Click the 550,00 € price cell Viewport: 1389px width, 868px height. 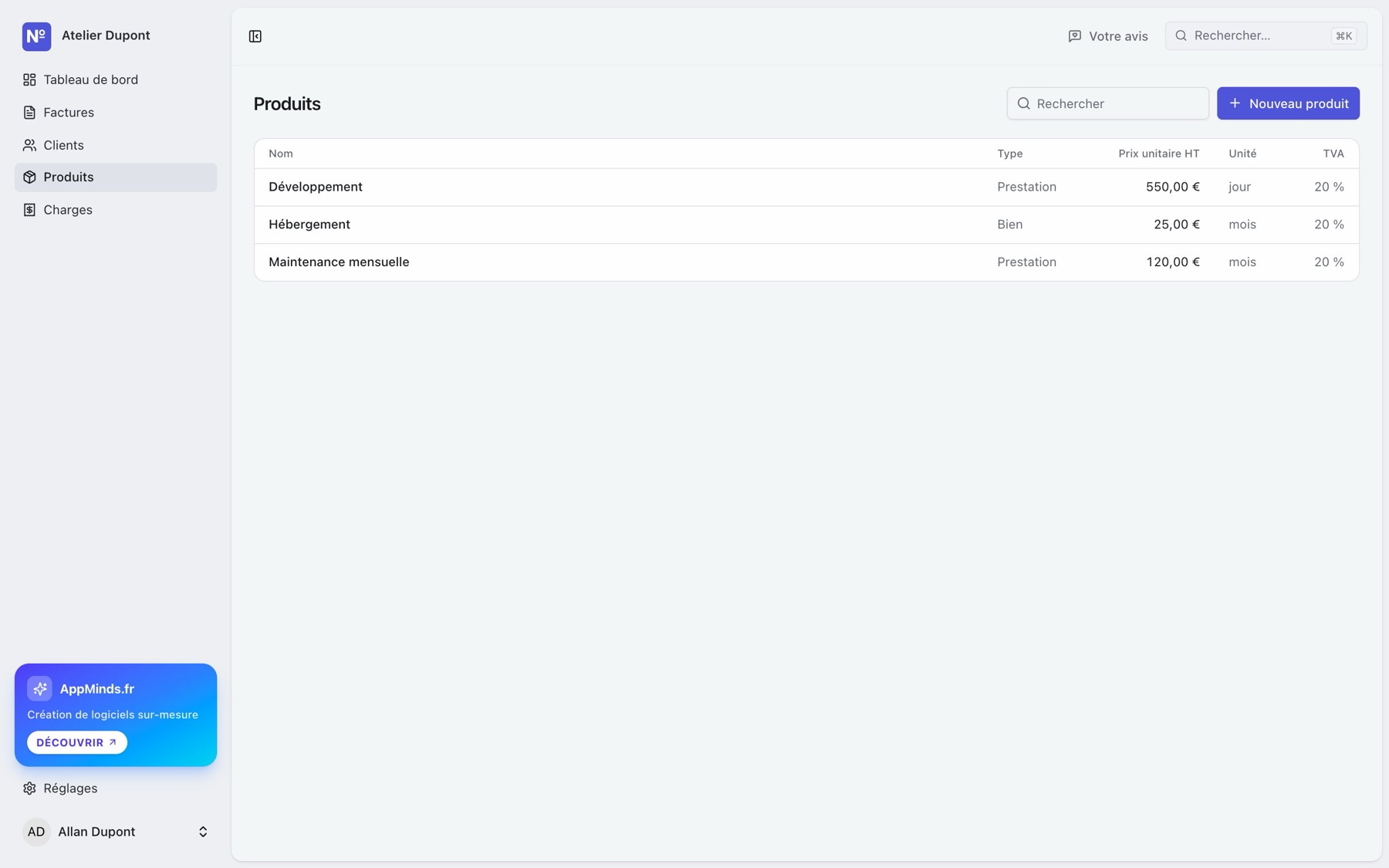pos(1172,187)
